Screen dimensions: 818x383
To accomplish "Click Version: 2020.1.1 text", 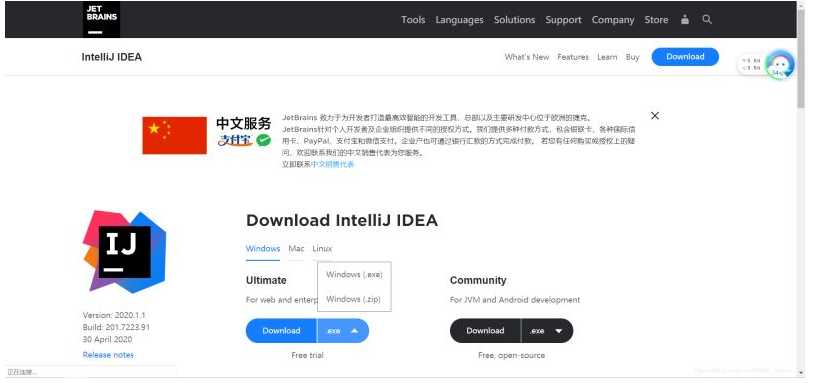I will pyautogui.click(x=114, y=315).
